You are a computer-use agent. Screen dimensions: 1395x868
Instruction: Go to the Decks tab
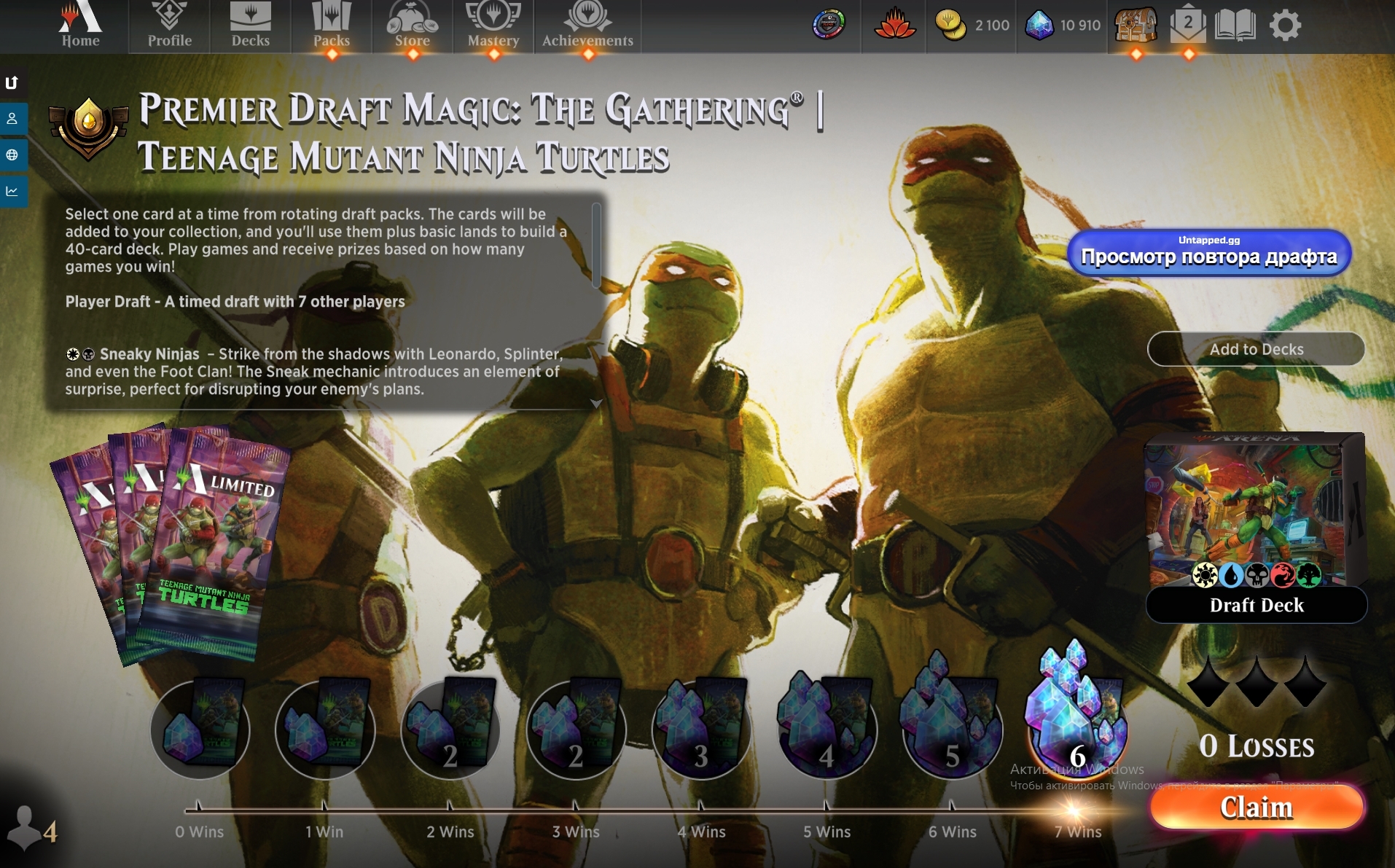click(250, 26)
